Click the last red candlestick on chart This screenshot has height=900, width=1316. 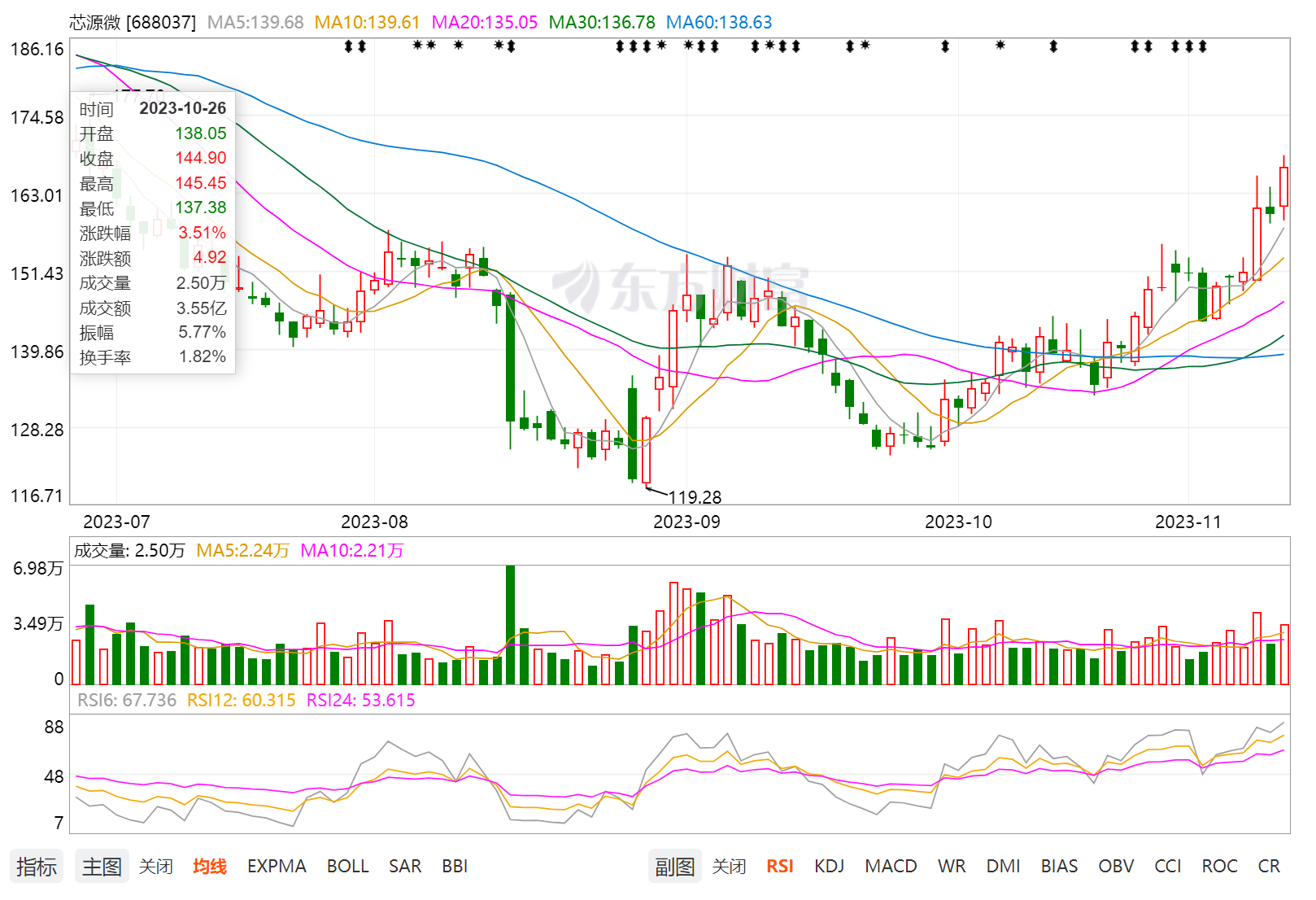pos(1283,186)
